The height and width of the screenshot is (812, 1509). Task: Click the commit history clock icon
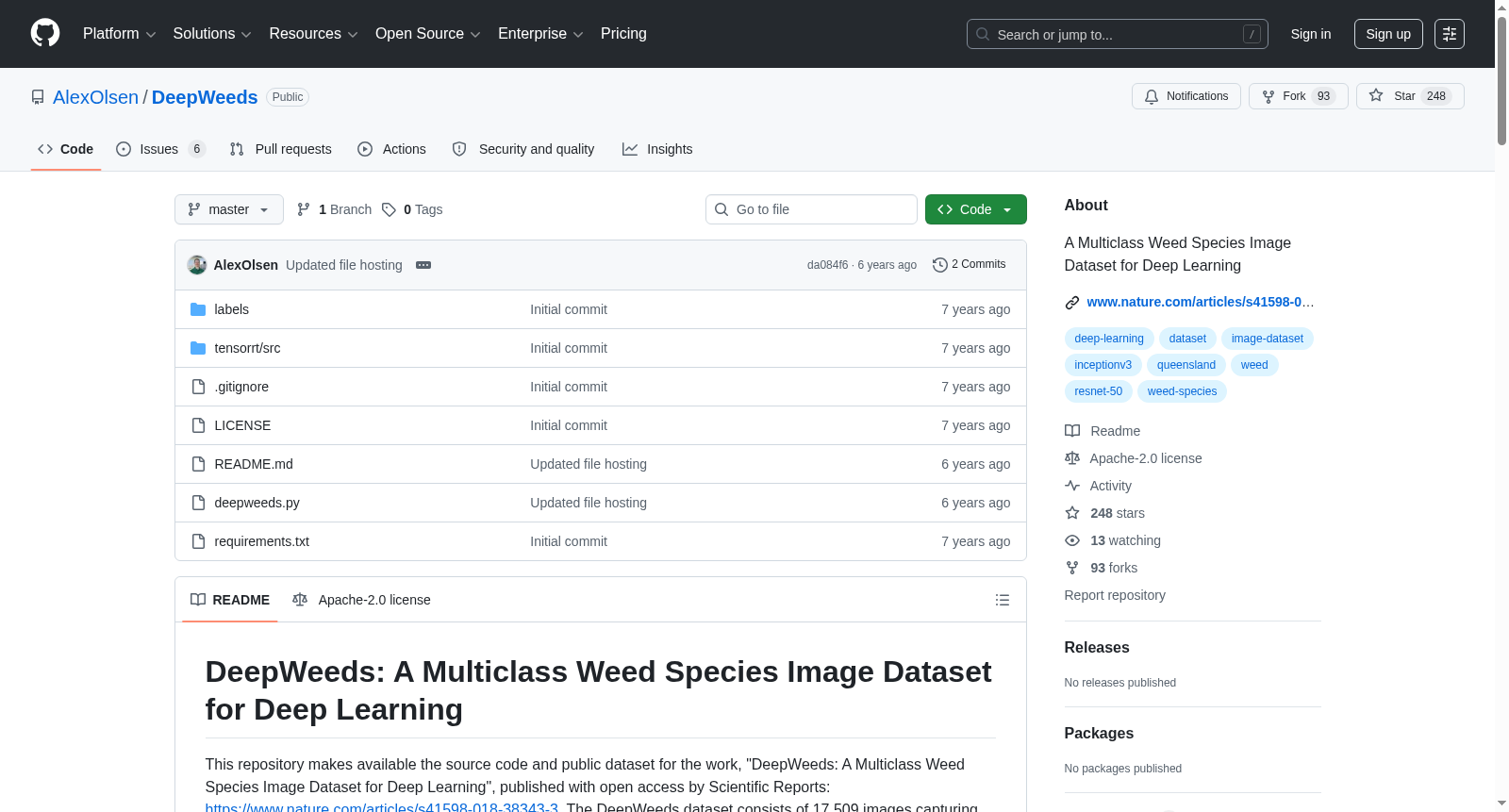[939, 265]
